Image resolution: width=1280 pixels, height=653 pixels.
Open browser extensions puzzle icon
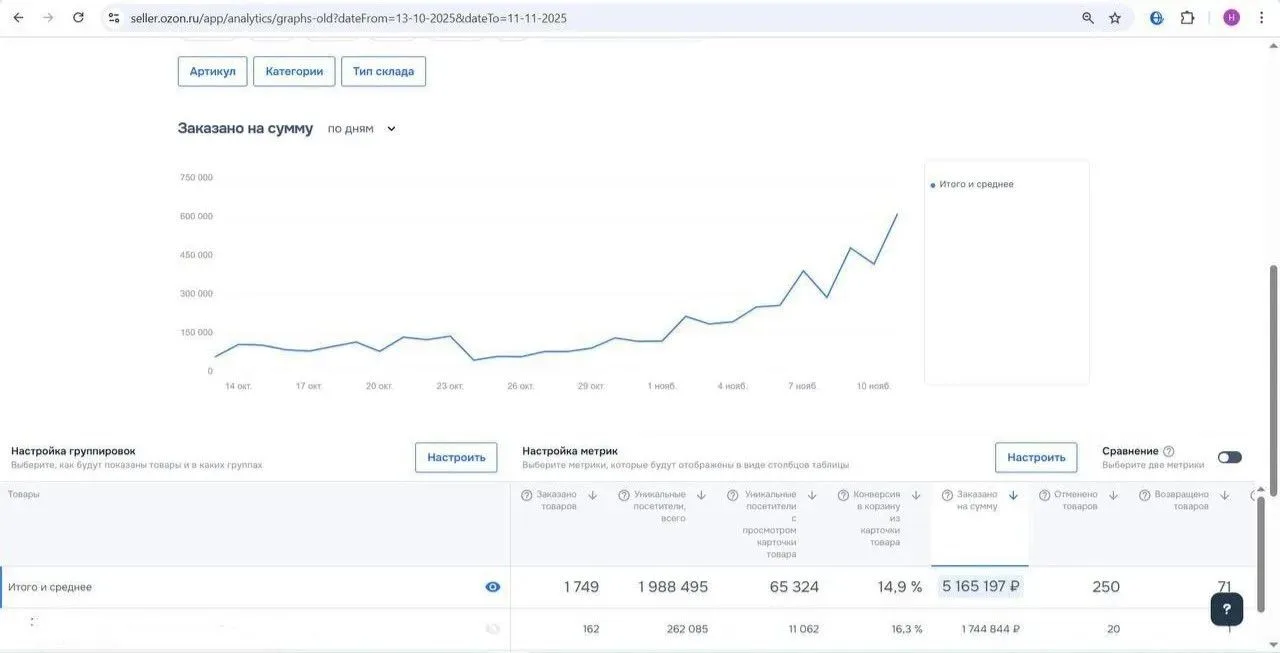coord(1187,18)
